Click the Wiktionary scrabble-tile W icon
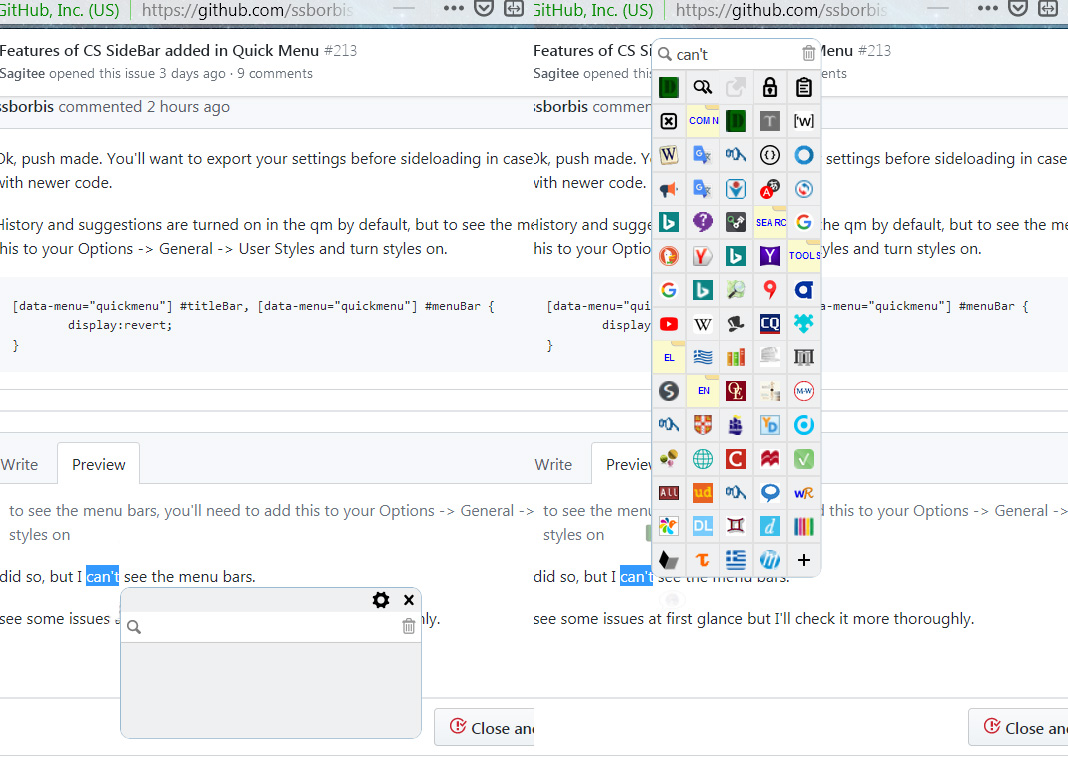Screen dimensions: 1068x783 pyautogui.click(x=669, y=155)
